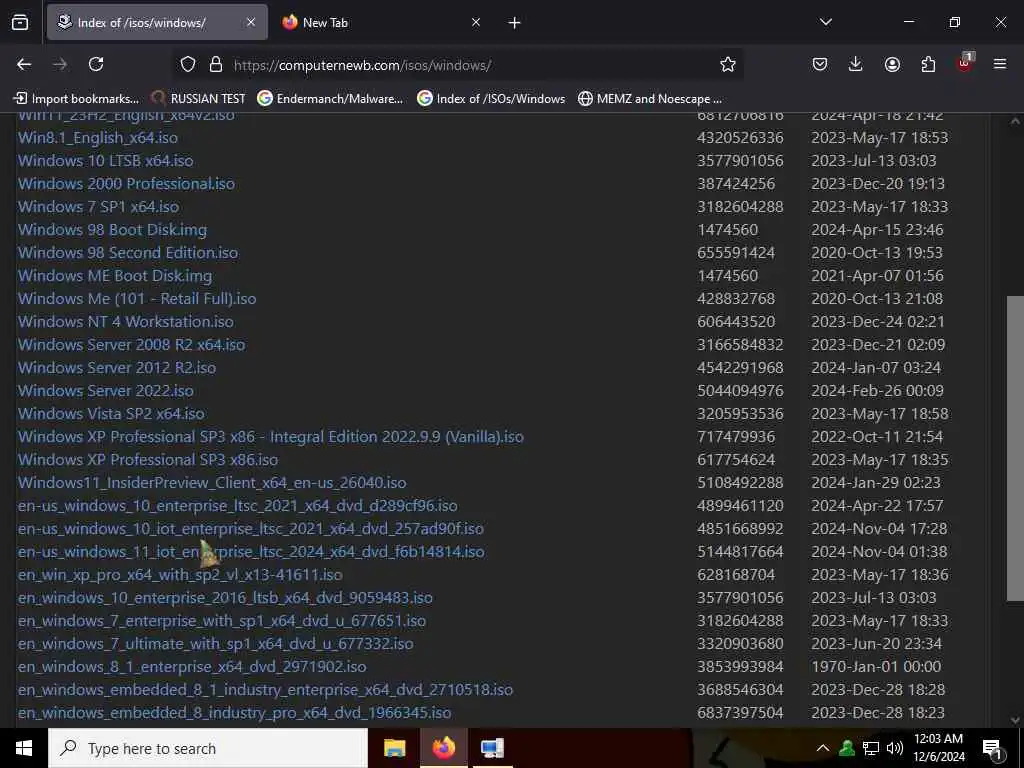Download Windows11_InsiderPreview_Client 26040.iso
This screenshot has width=1024, height=768.
(212, 483)
